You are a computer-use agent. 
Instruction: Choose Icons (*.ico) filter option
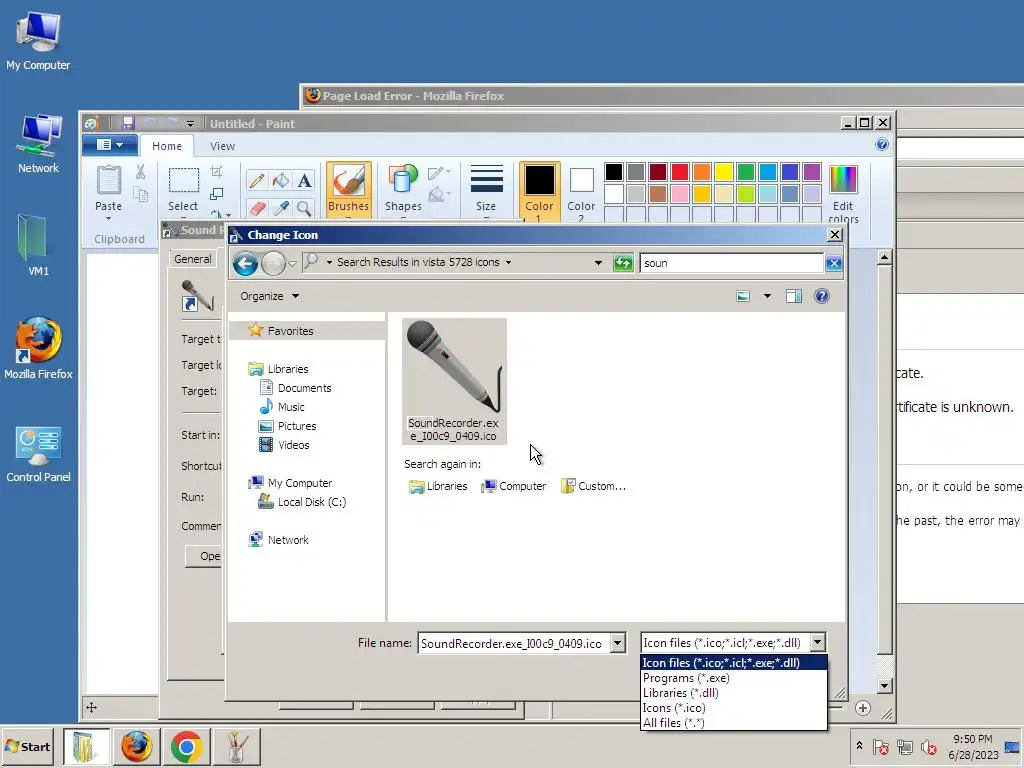733,708
